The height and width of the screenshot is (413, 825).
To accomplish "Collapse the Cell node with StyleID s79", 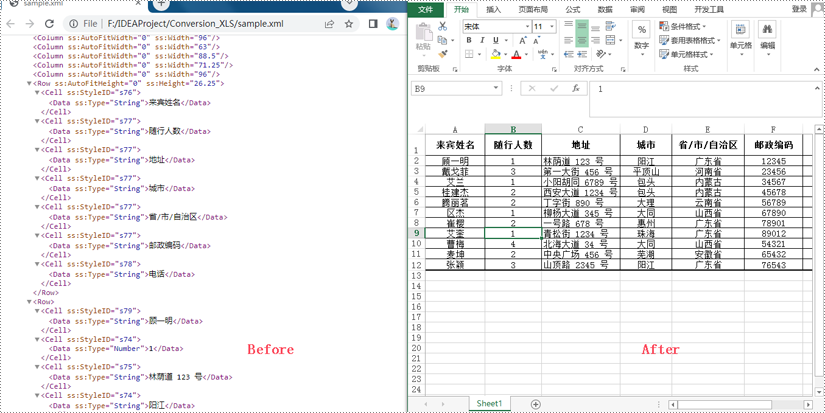I will point(37,311).
